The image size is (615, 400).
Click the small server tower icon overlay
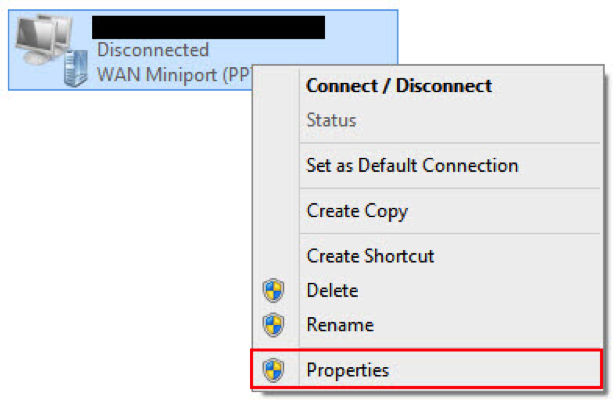click(x=76, y=68)
